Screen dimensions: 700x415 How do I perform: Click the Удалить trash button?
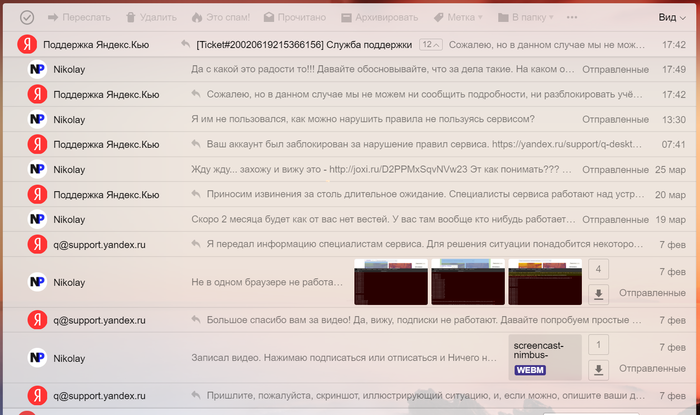click(151, 17)
